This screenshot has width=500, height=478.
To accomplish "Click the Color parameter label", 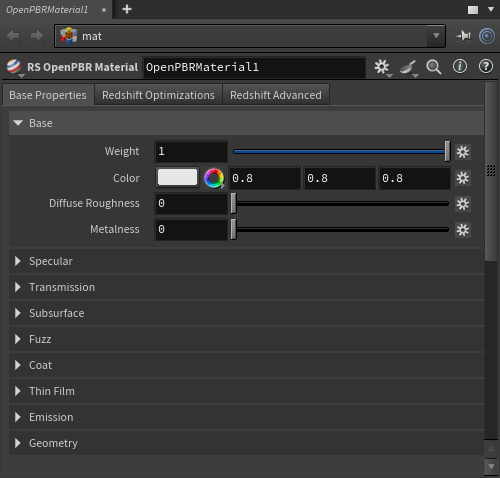I will [126, 178].
